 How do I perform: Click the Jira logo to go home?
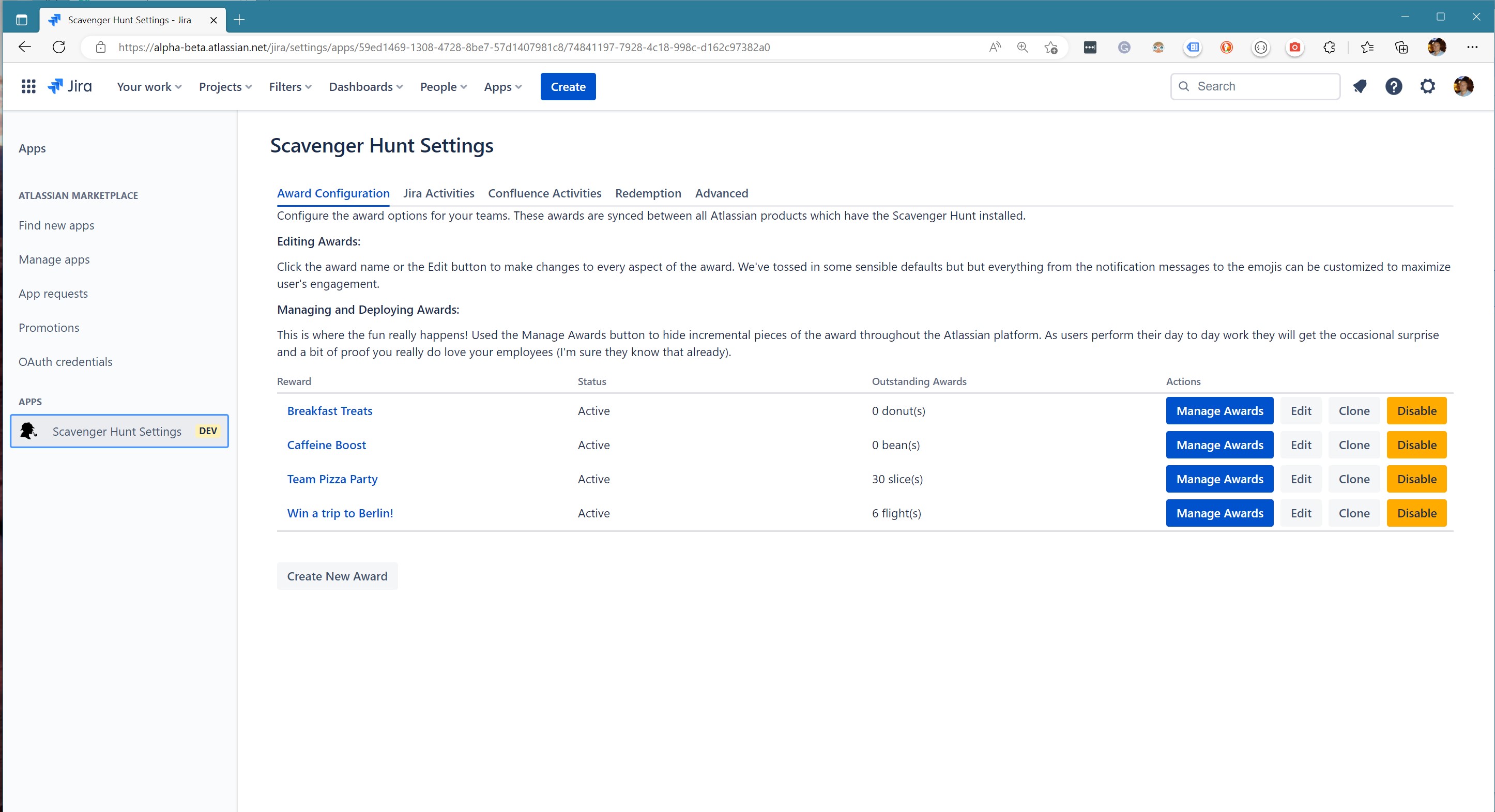point(70,86)
